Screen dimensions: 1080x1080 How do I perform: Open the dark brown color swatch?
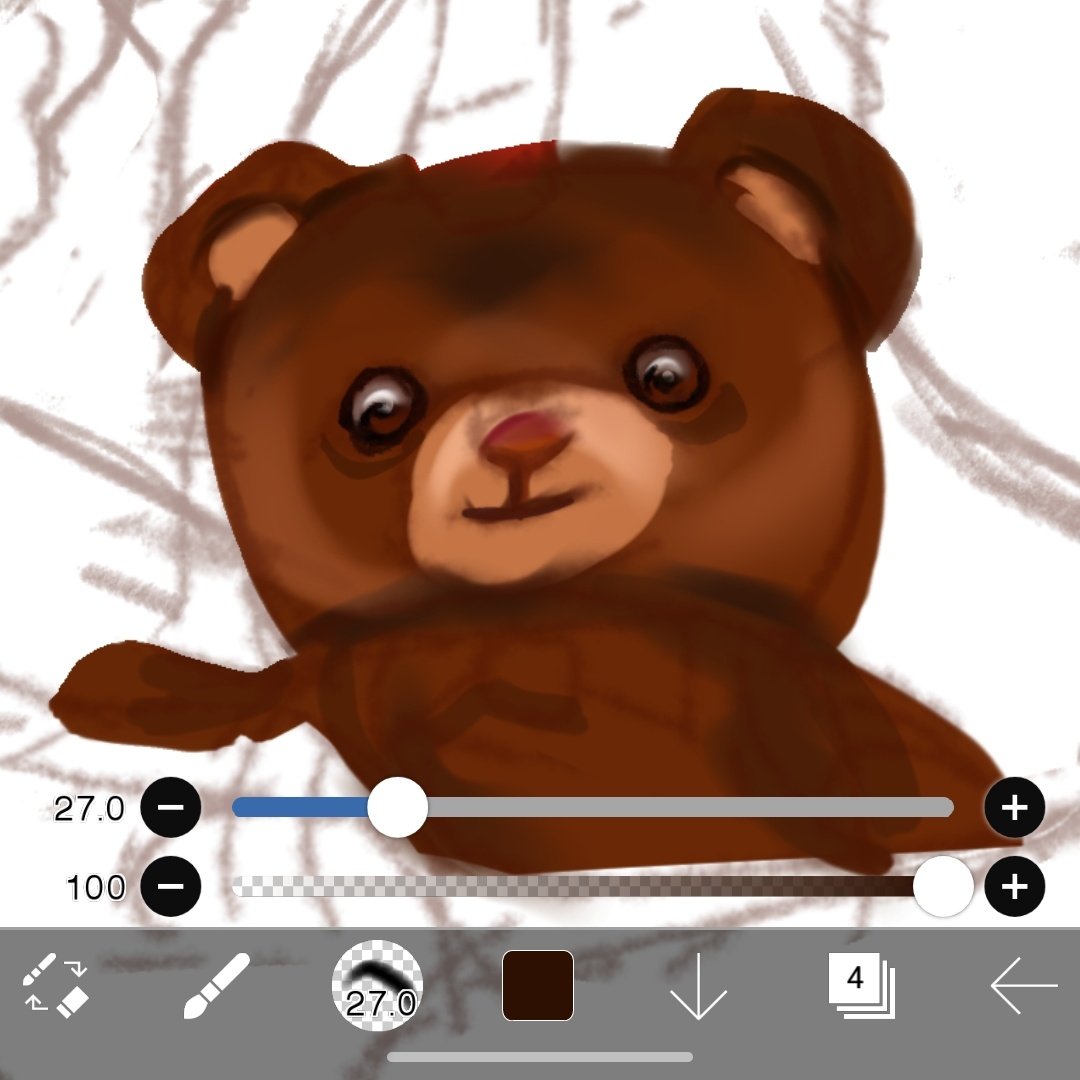538,985
